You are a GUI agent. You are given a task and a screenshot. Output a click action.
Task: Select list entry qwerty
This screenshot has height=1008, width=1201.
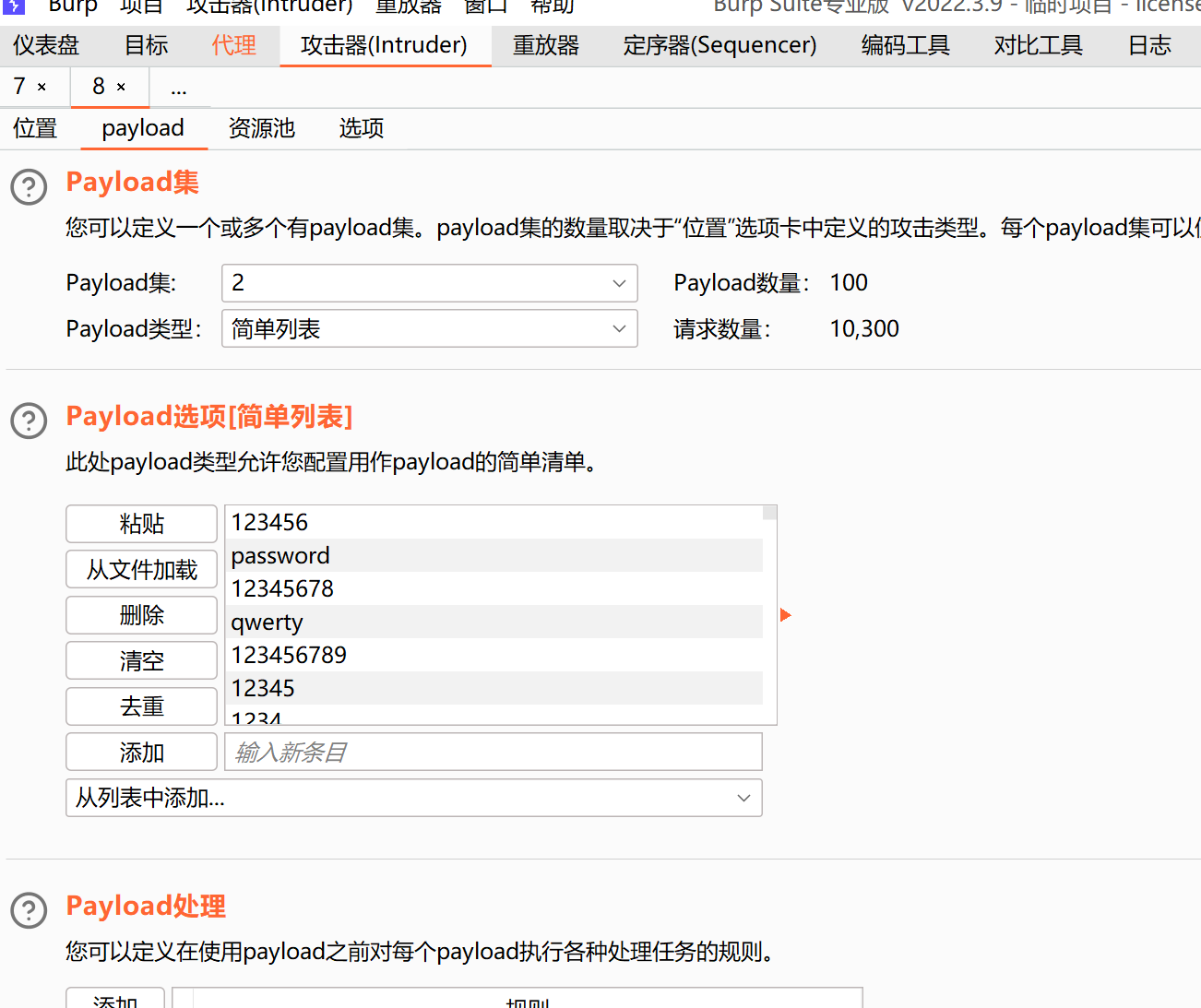point(494,622)
